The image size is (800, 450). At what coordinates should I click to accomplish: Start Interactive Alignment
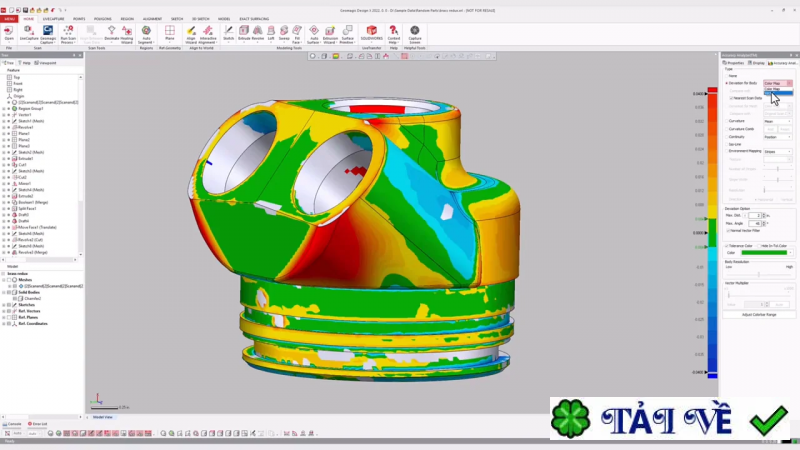pyautogui.click(x=208, y=34)
